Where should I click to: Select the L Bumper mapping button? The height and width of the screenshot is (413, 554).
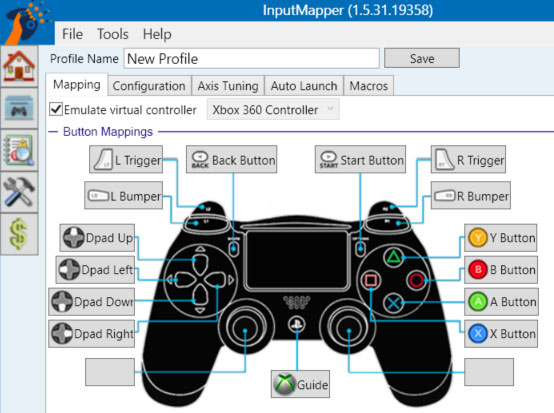pos(124,196)
